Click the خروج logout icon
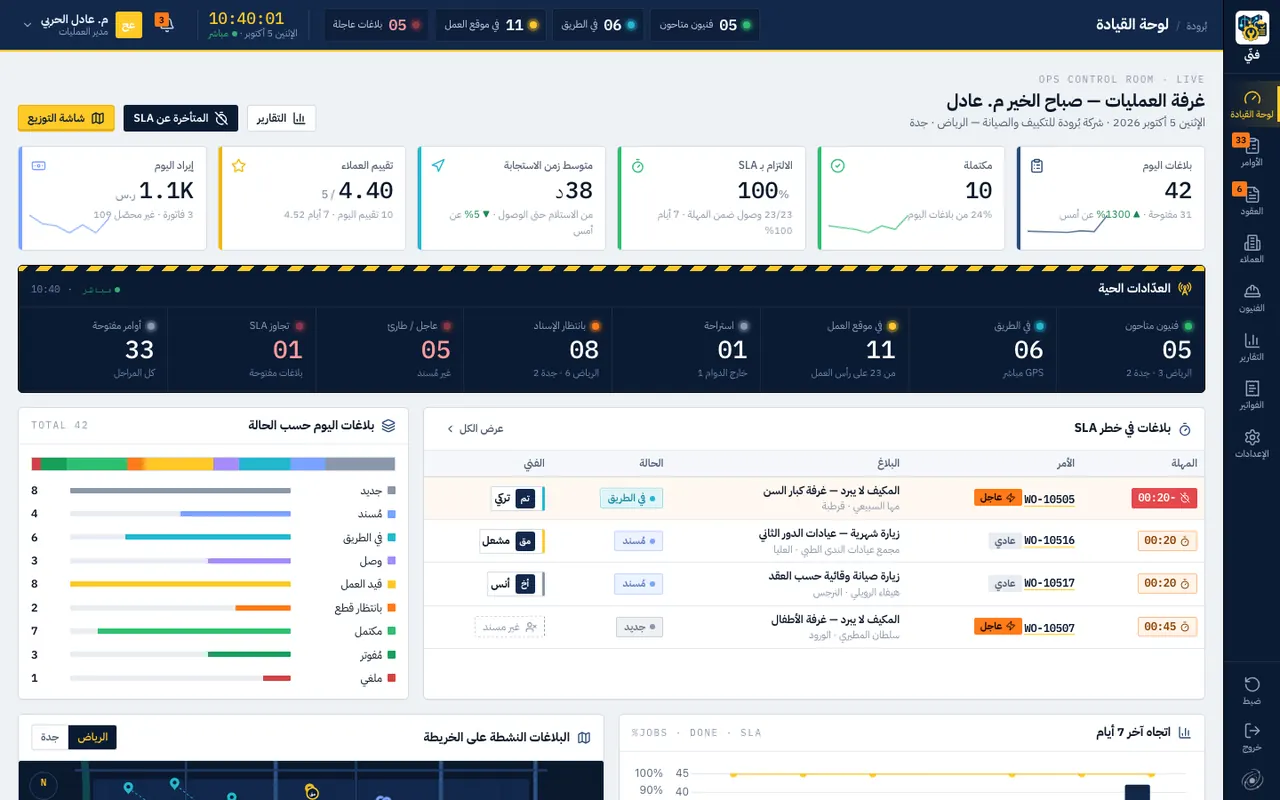This screenshot has width=1280, height=800. pyautogui.click(x=1252, y=737)
